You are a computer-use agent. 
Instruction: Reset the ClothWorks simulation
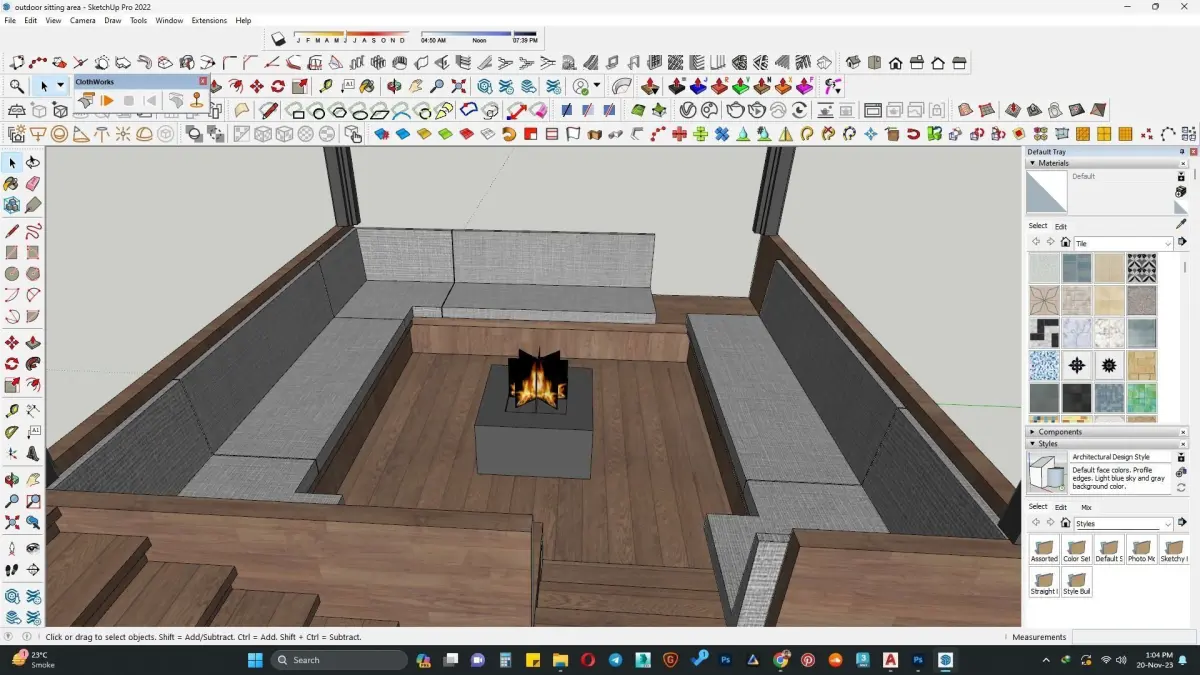[150, 100]
